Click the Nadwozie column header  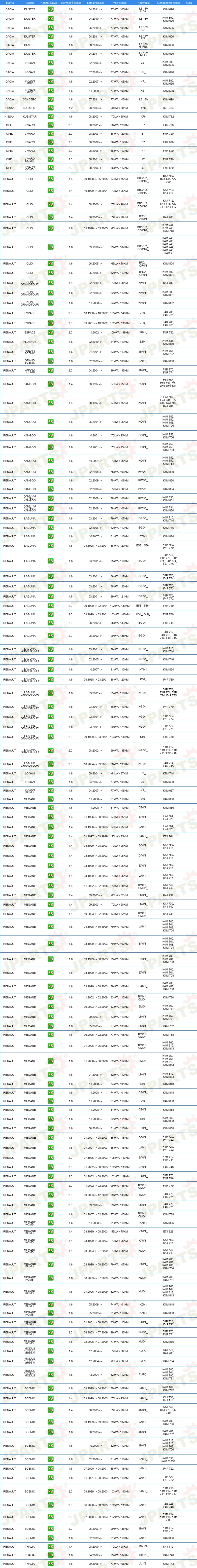pos(143,3)
